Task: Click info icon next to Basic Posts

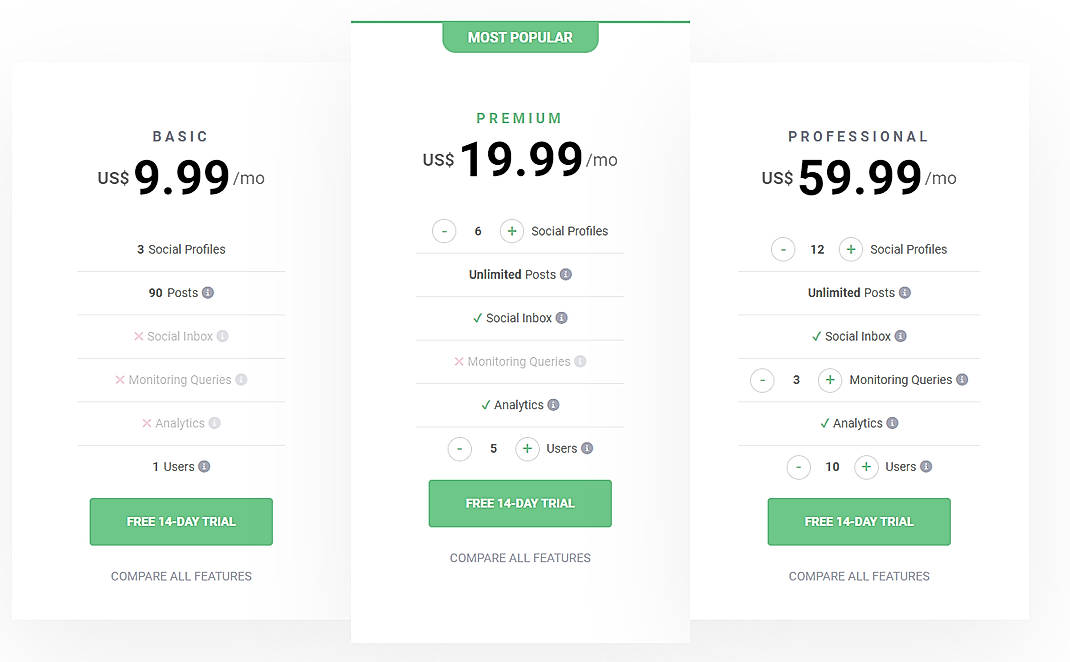Action: (x=208, y=293)
